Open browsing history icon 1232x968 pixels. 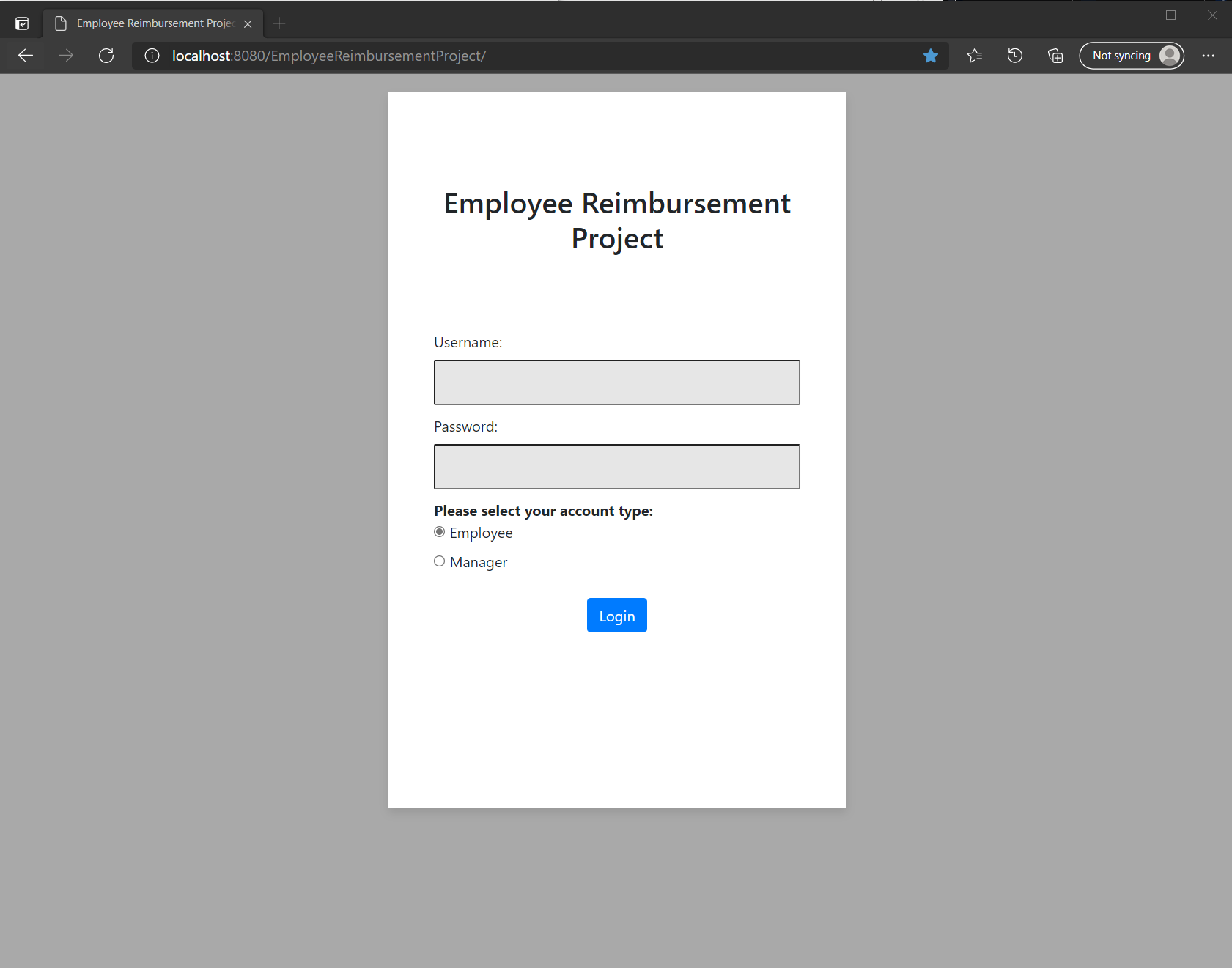[x=1015, y=56]
